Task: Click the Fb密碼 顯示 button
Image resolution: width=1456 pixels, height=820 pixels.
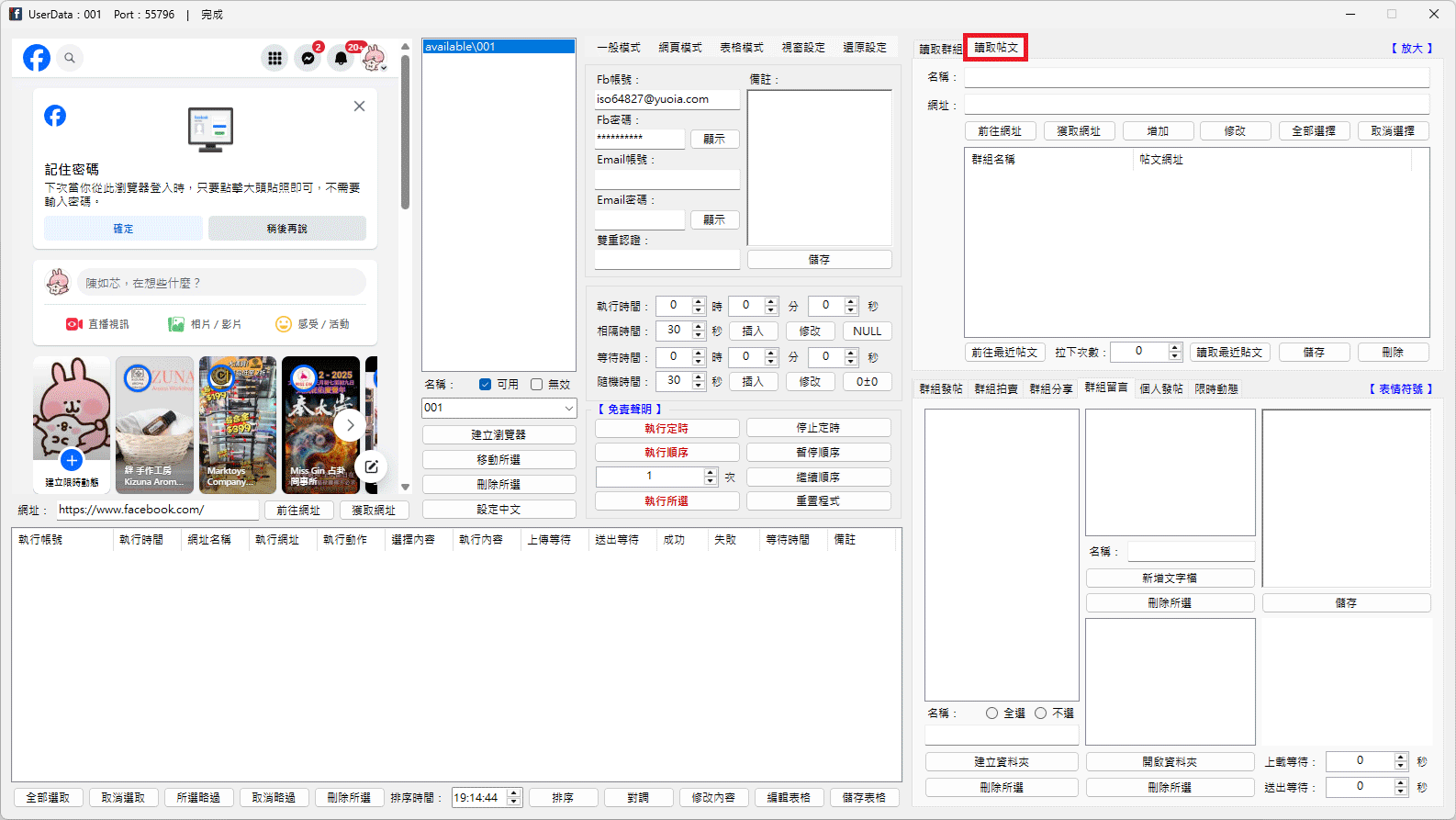Action: [x=714, y=140]
